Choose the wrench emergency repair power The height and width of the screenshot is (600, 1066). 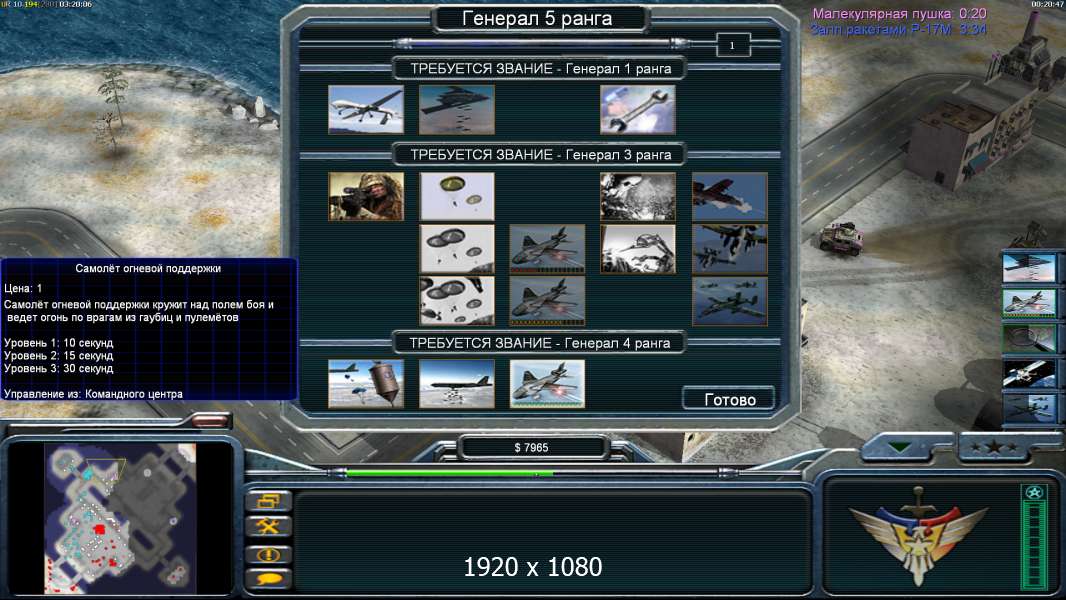(x=638, y=109)
